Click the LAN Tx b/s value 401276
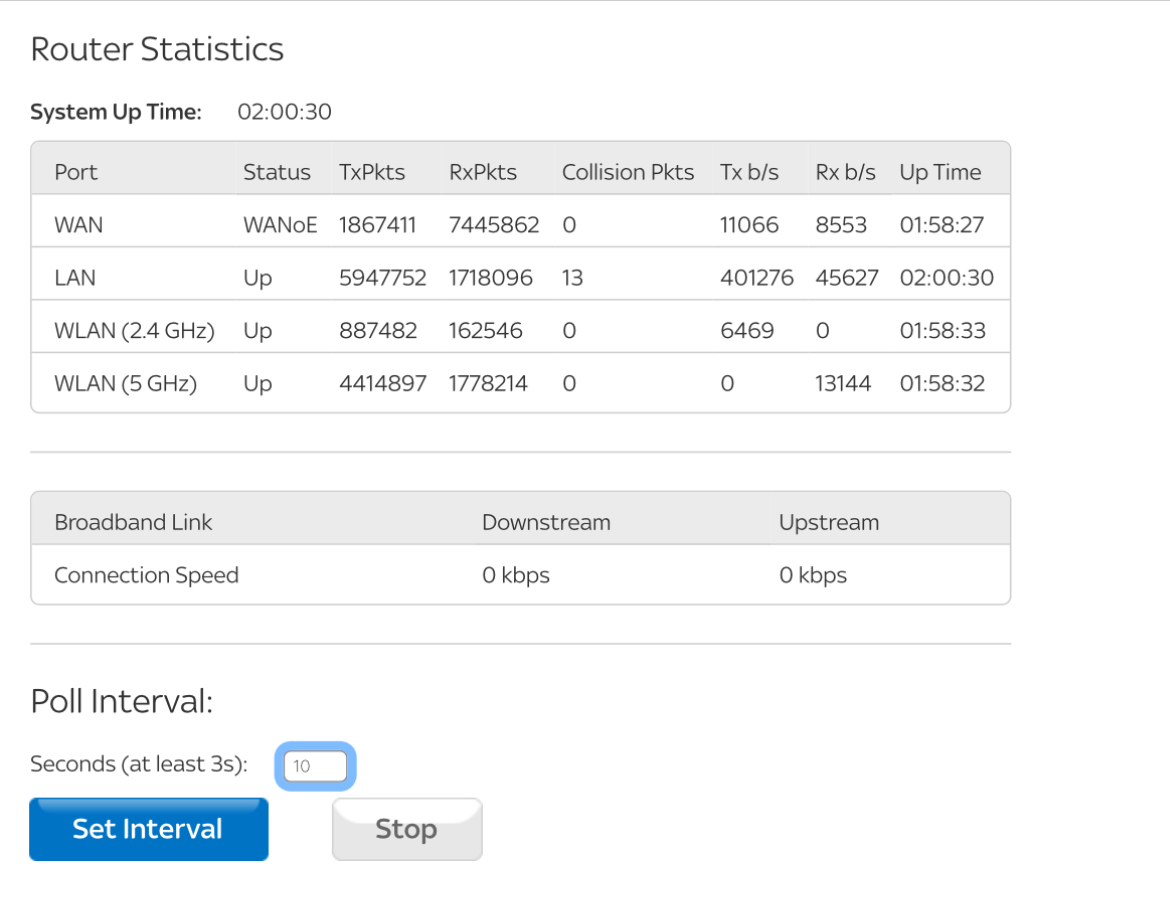Image resolution: width=1170 pixels, height=907 pixels. point(756,278)
